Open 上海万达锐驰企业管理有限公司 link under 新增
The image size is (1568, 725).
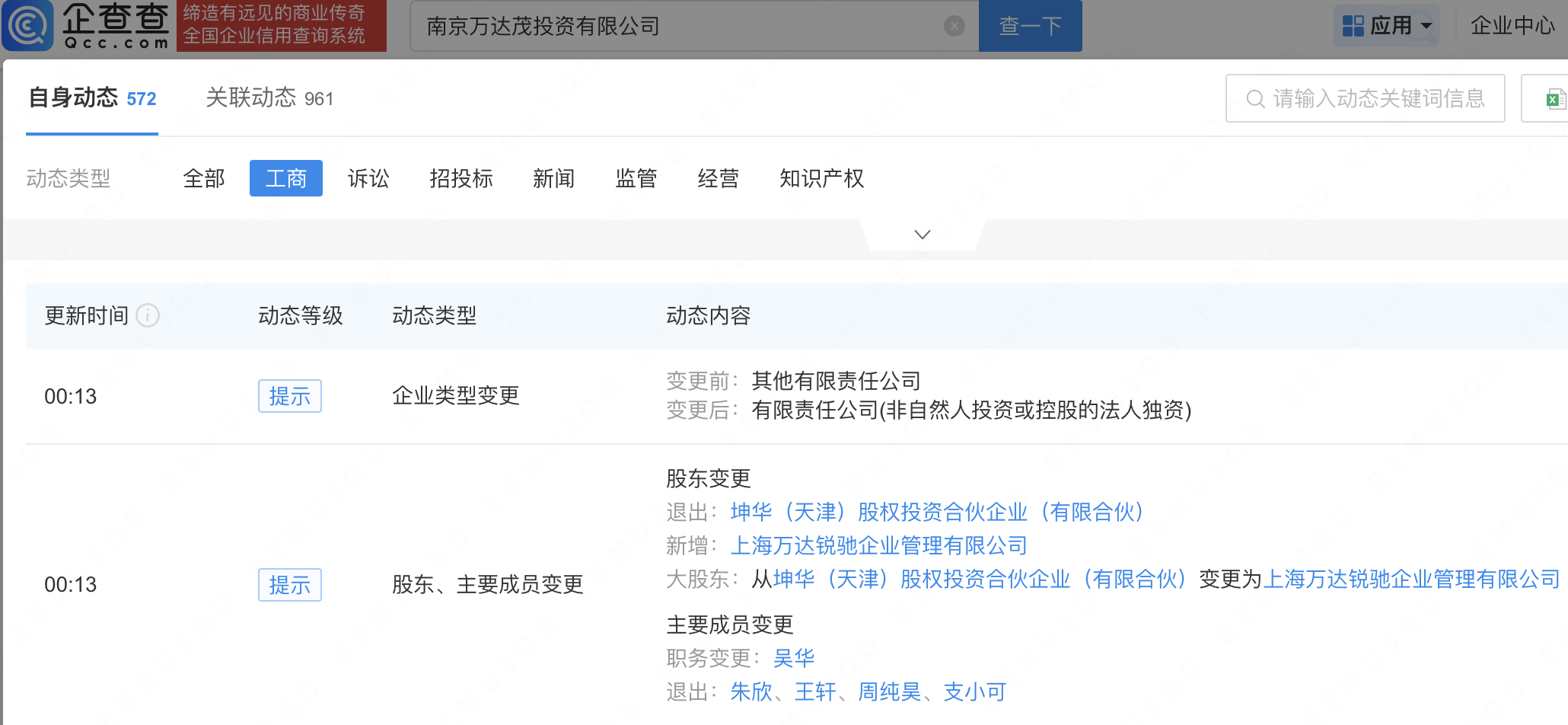point(879,545)
